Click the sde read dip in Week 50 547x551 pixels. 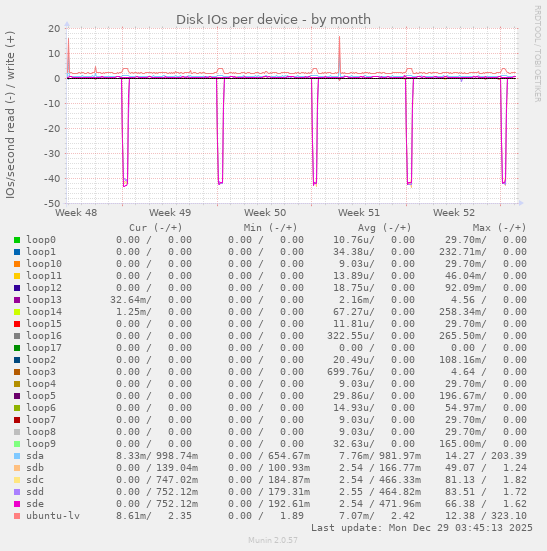point(315,132)
